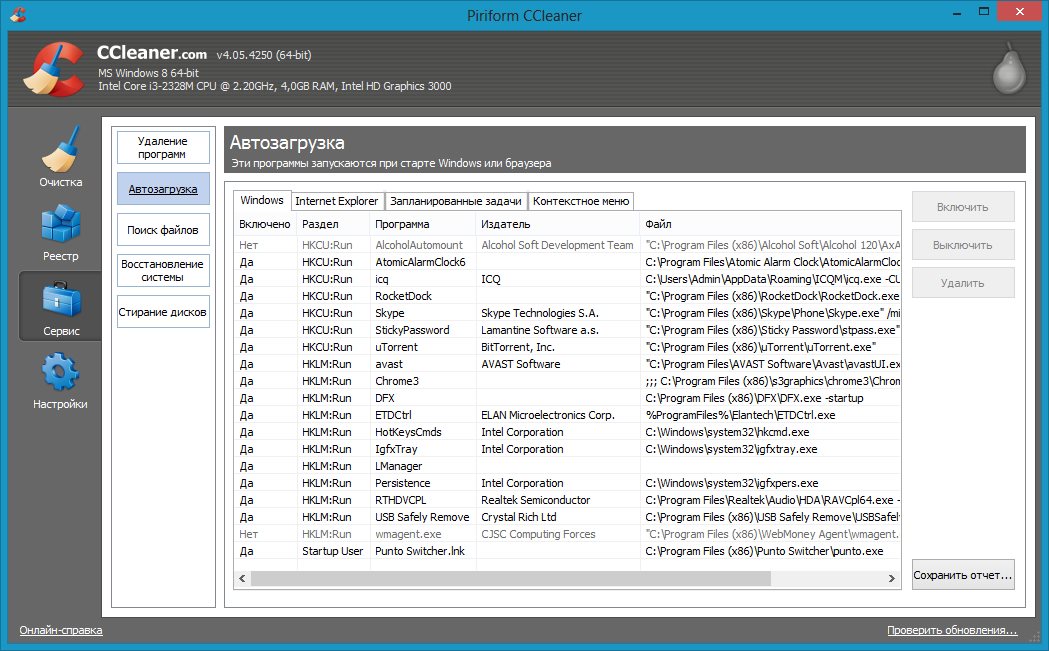The height and width of the screenshot is (651, 1049).
Task: Click Сохранить отчет button
Action: pos(962,575)
